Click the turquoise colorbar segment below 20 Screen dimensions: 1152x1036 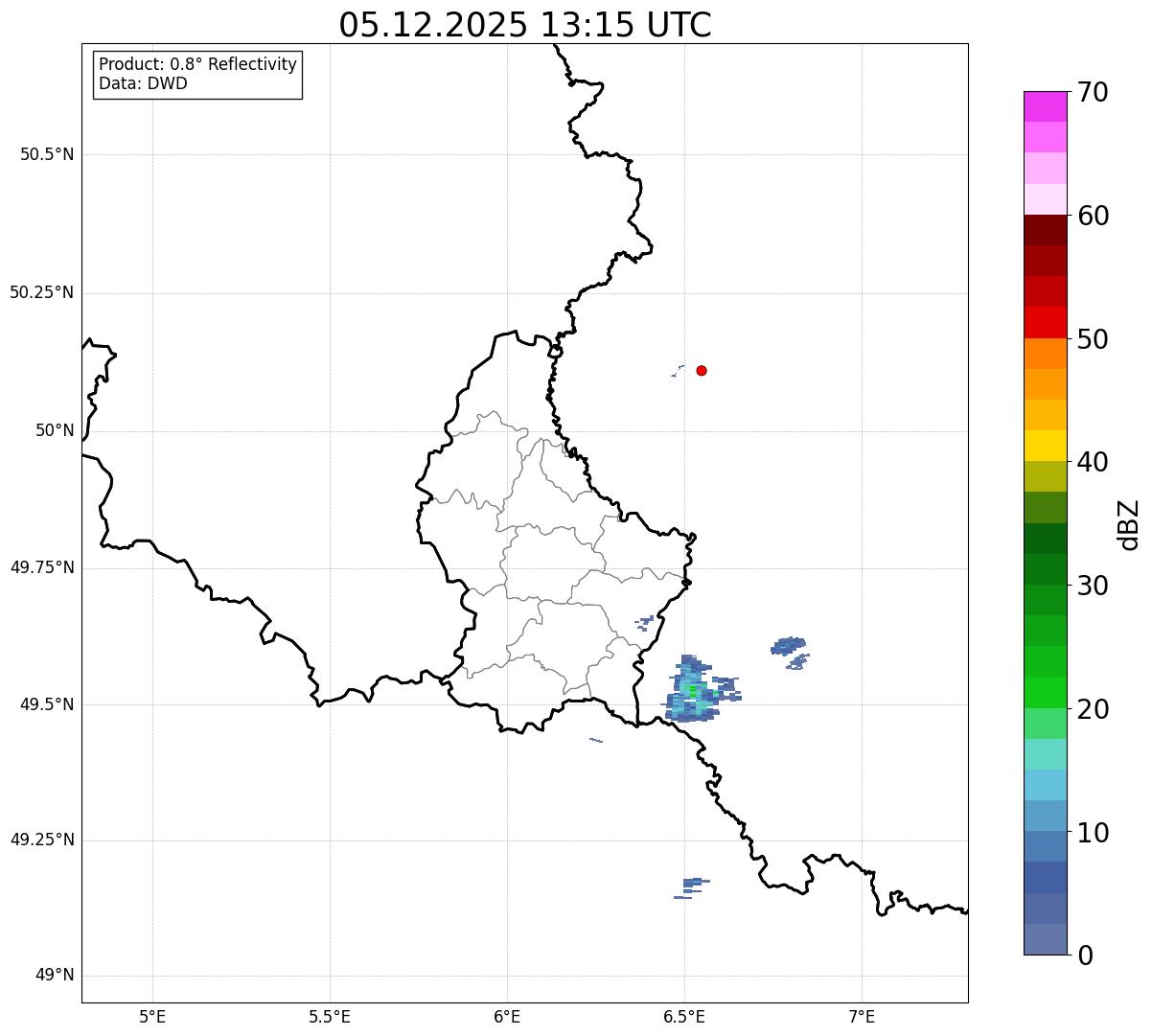coord(1045,754)
